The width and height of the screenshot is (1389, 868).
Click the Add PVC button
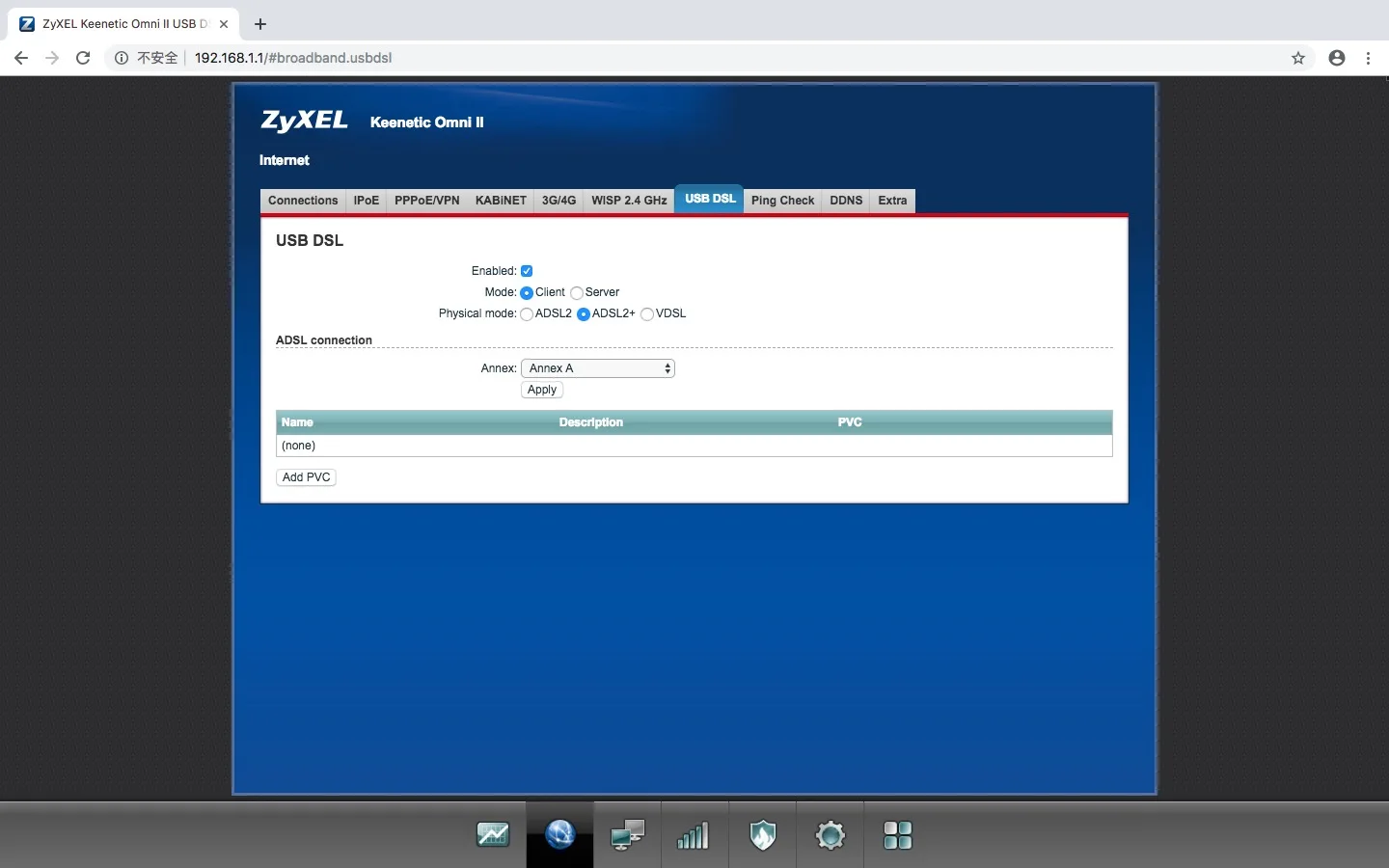307,477
